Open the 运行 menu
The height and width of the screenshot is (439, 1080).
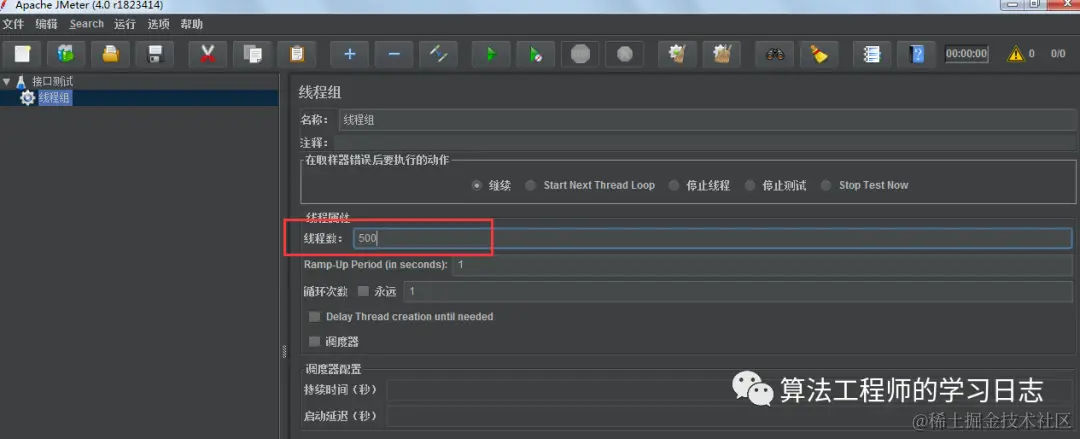[125, 24]
